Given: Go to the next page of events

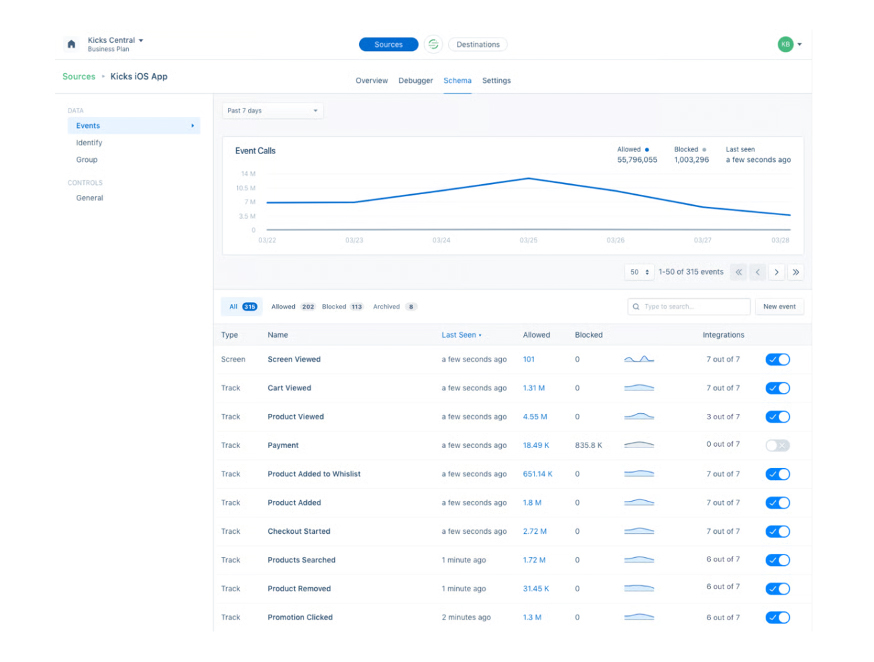Looking at the screenshot, I should (776, 272).
